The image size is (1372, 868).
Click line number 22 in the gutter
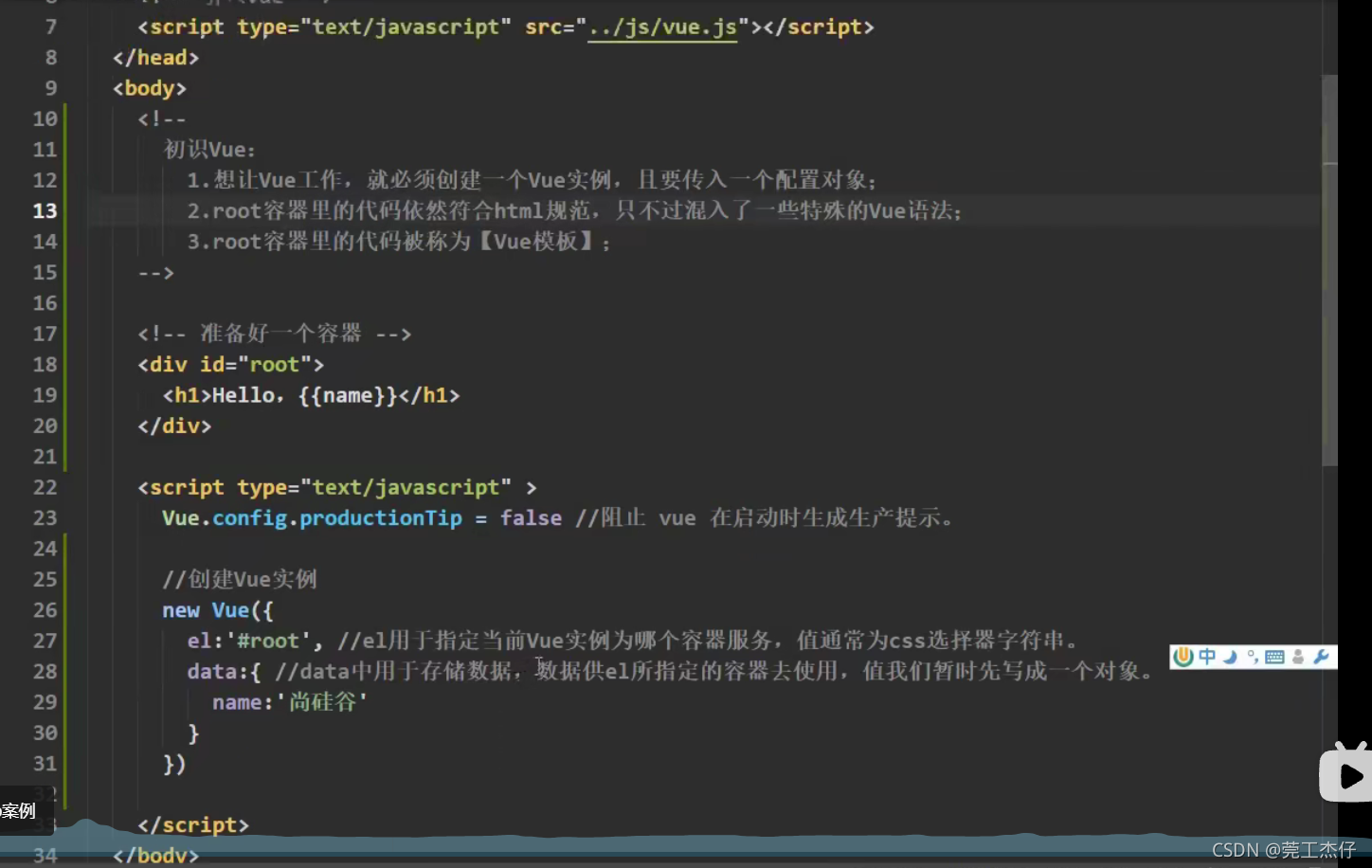coord(45,487)
